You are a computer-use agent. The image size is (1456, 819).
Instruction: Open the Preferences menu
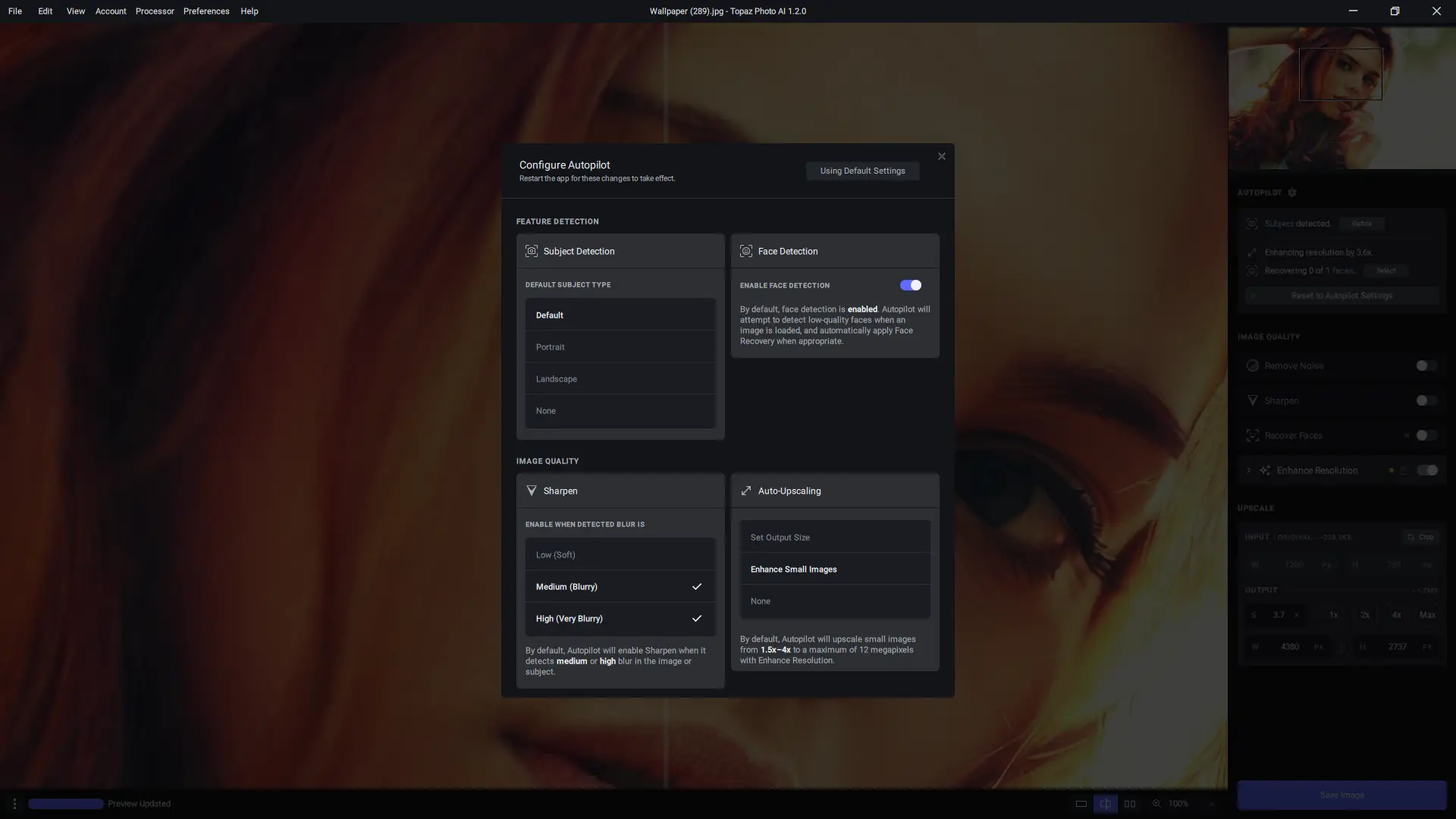click(x=206, y=11)
